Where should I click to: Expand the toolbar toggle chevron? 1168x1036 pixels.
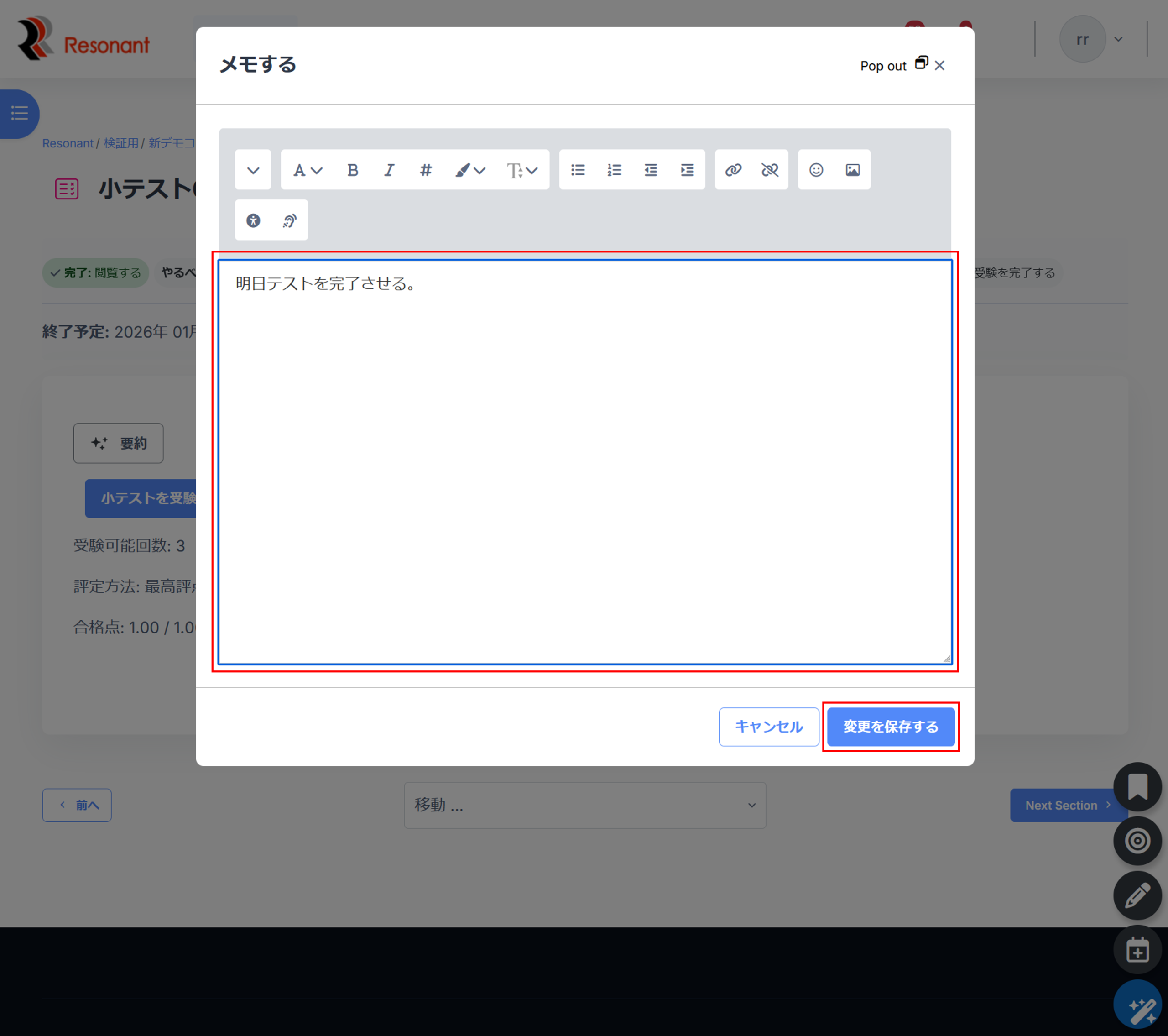pyautogui.click(x=253, y=170)
